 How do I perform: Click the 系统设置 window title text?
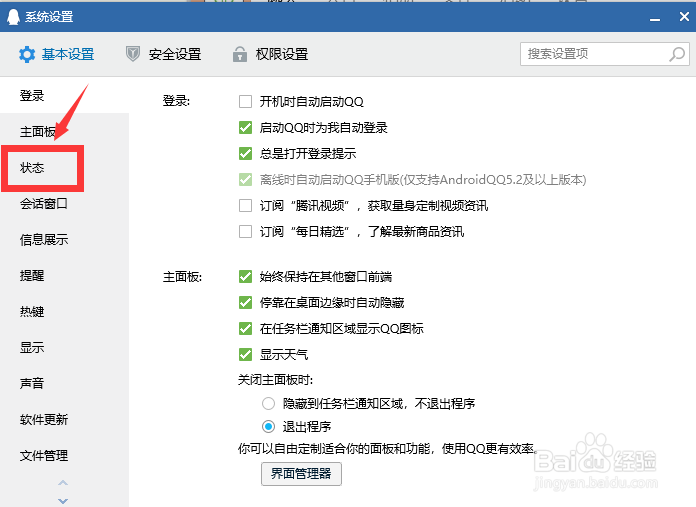[x=49, y=17]
